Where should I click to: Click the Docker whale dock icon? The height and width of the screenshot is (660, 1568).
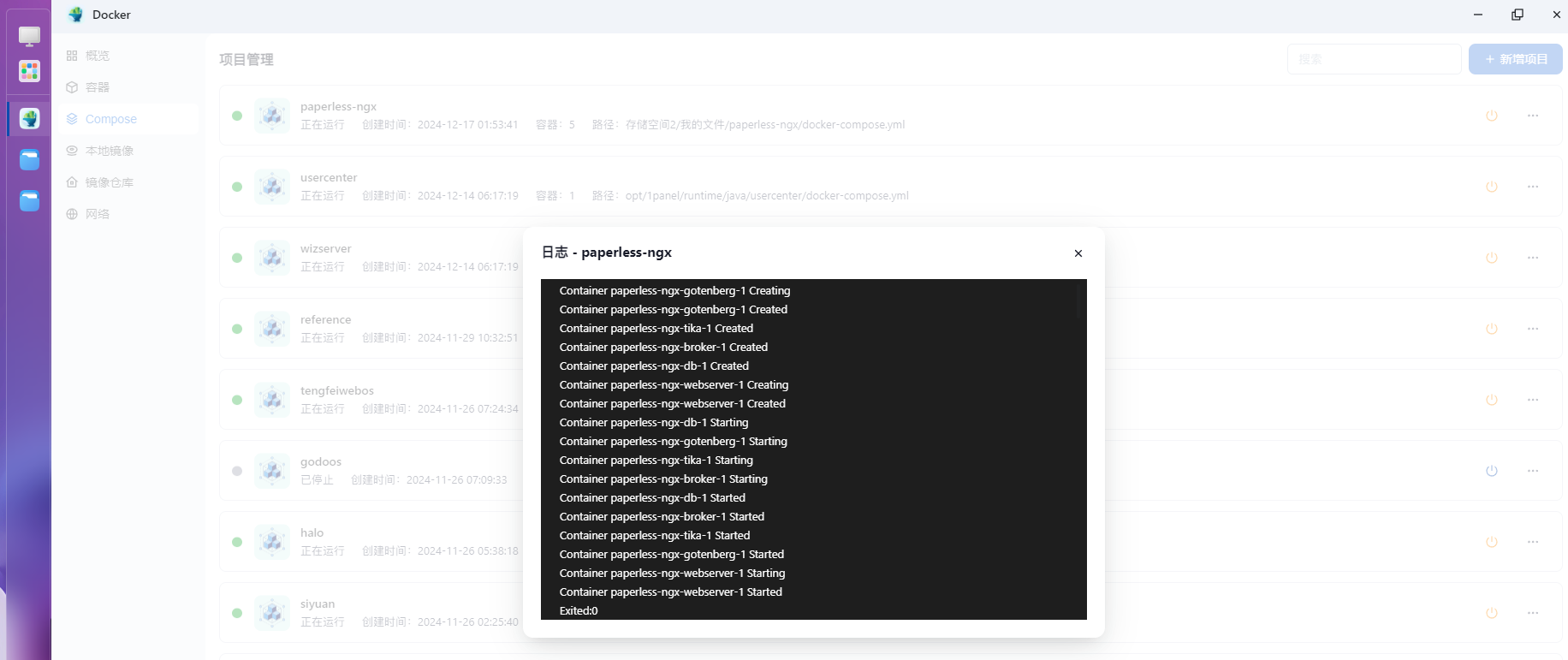click(30, 118)
